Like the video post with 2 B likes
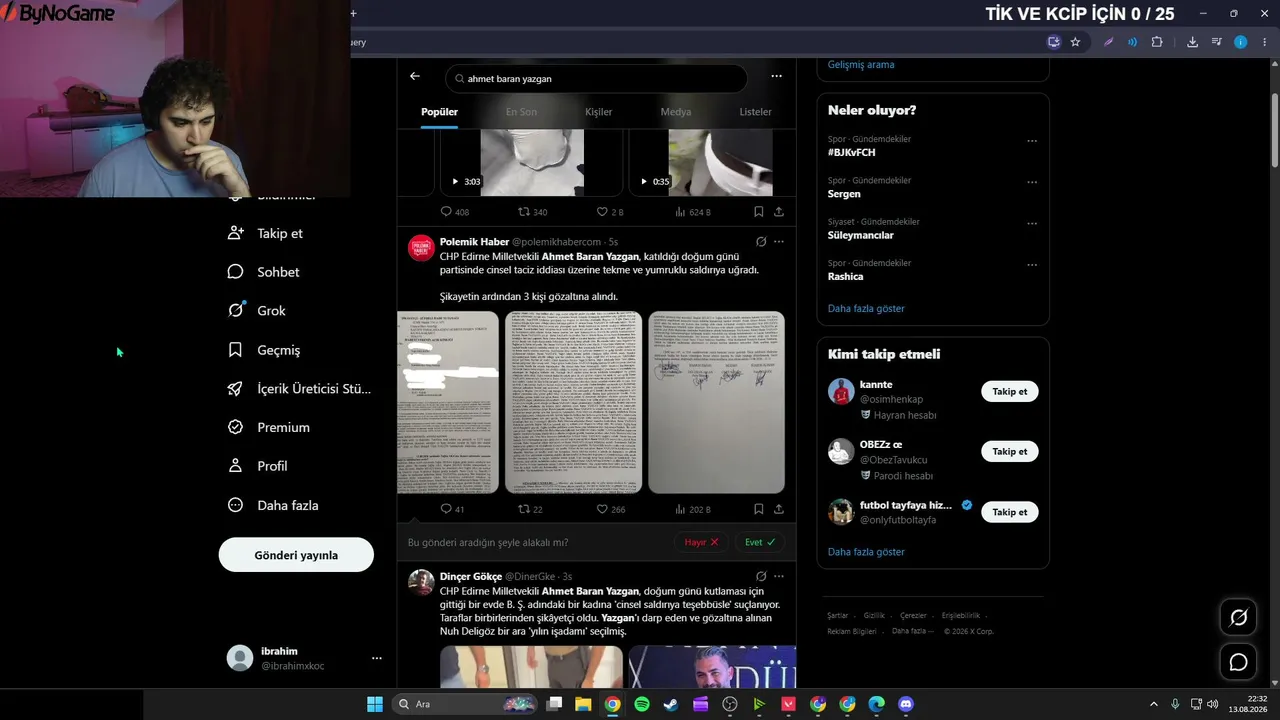 pyautogui.click(x=610, y=212)
